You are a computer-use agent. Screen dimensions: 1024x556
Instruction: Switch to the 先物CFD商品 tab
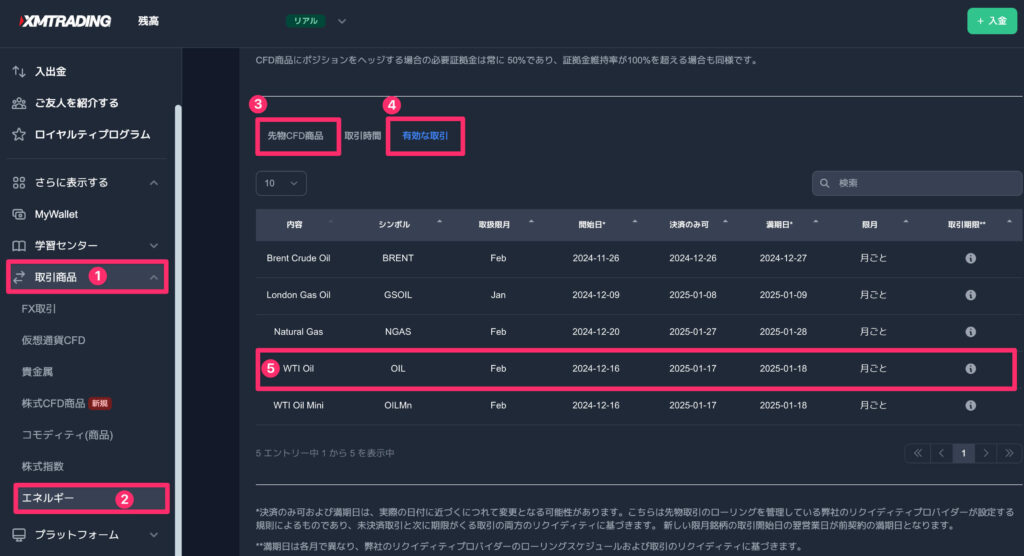pyautogui.click(x=295, y=136)
